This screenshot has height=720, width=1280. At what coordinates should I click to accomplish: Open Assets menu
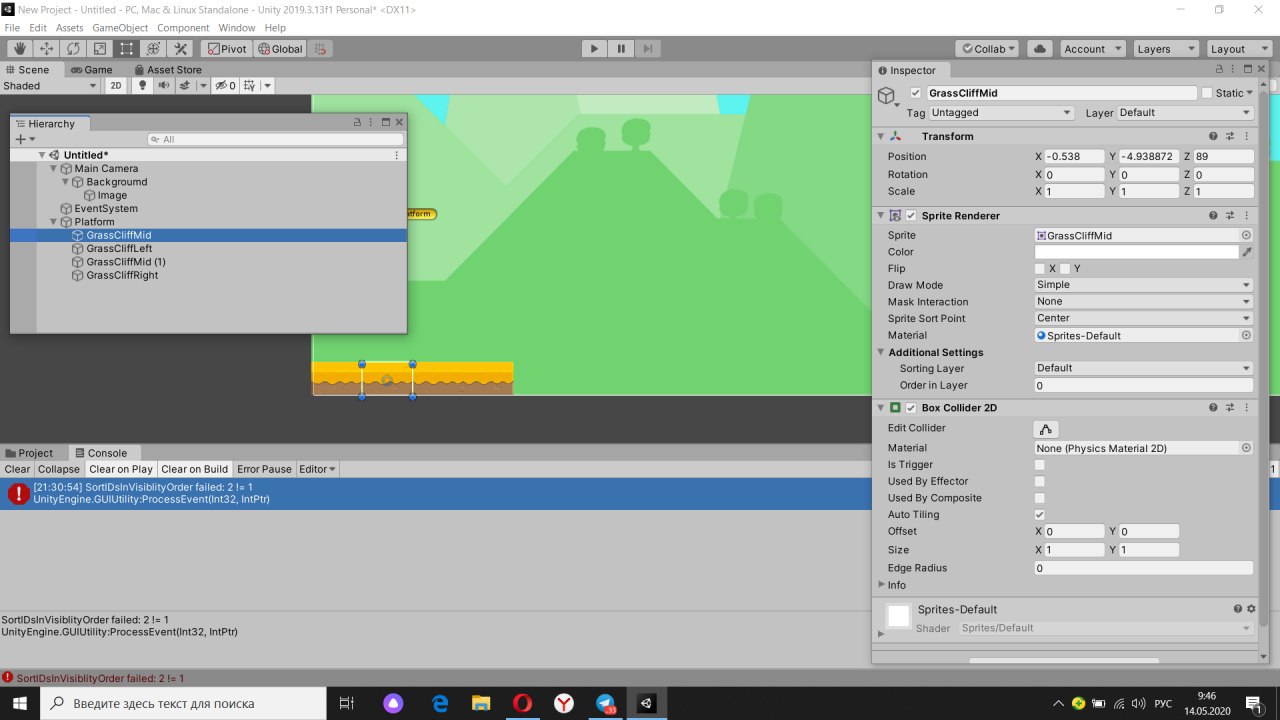coord(69,28)
